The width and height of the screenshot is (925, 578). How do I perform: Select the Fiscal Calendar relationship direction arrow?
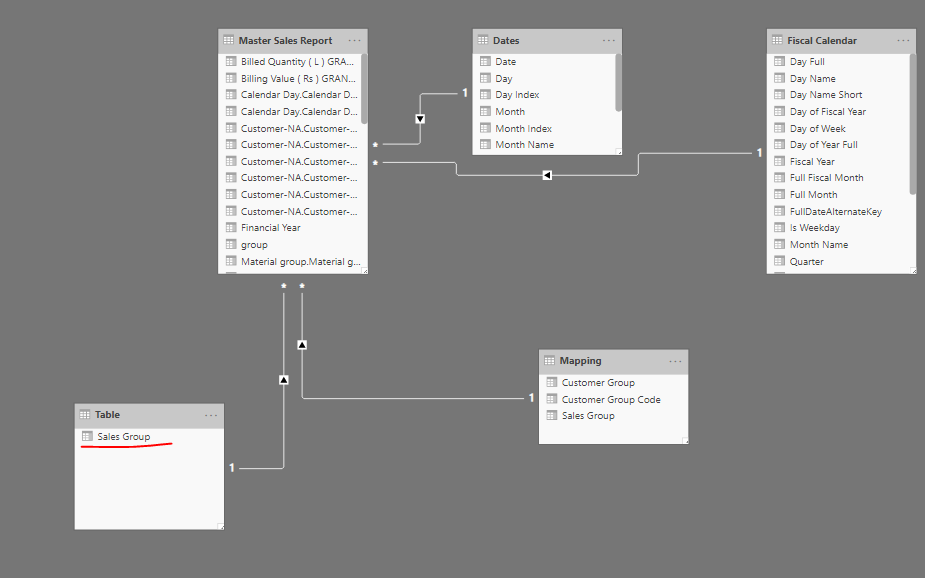(547, 175)
